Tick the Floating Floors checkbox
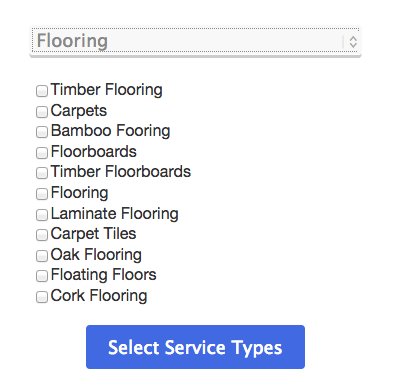The height and width of the screenshot is (375, 408). click(x=42, y=276)
